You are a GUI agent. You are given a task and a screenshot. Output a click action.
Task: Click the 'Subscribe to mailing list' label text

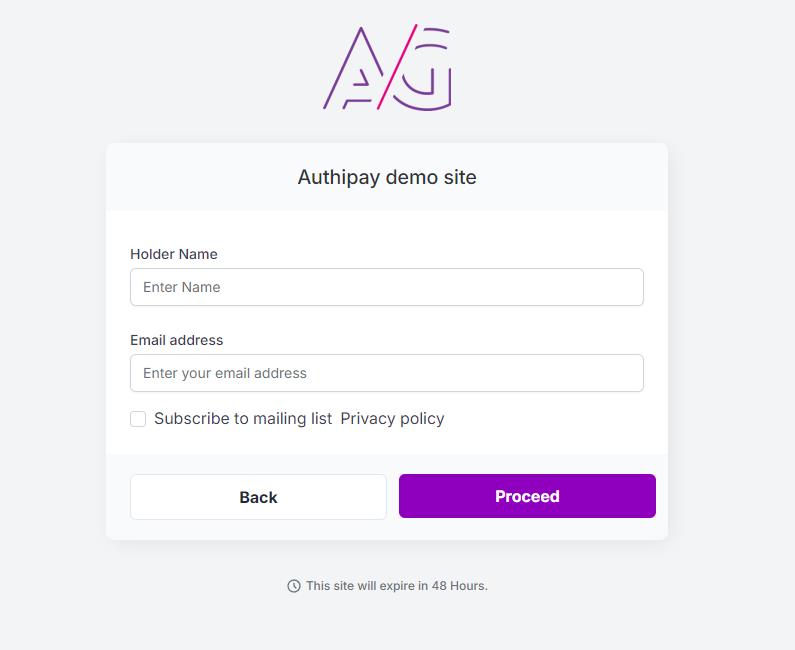tap(243, 419)
